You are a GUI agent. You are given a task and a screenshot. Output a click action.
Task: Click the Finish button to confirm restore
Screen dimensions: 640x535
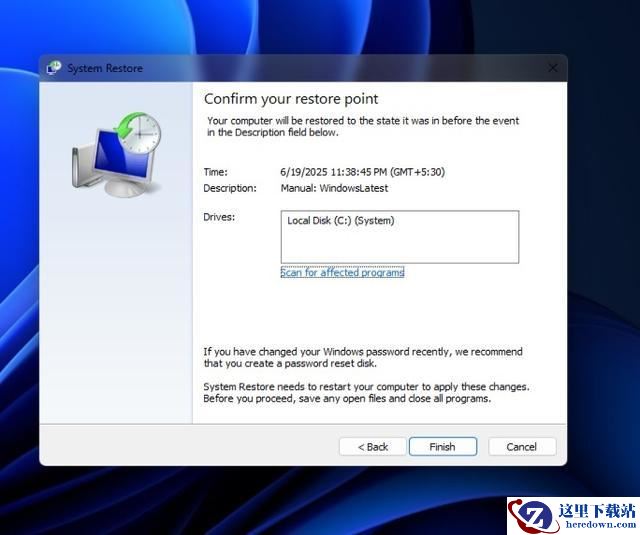tap(443, 446)
